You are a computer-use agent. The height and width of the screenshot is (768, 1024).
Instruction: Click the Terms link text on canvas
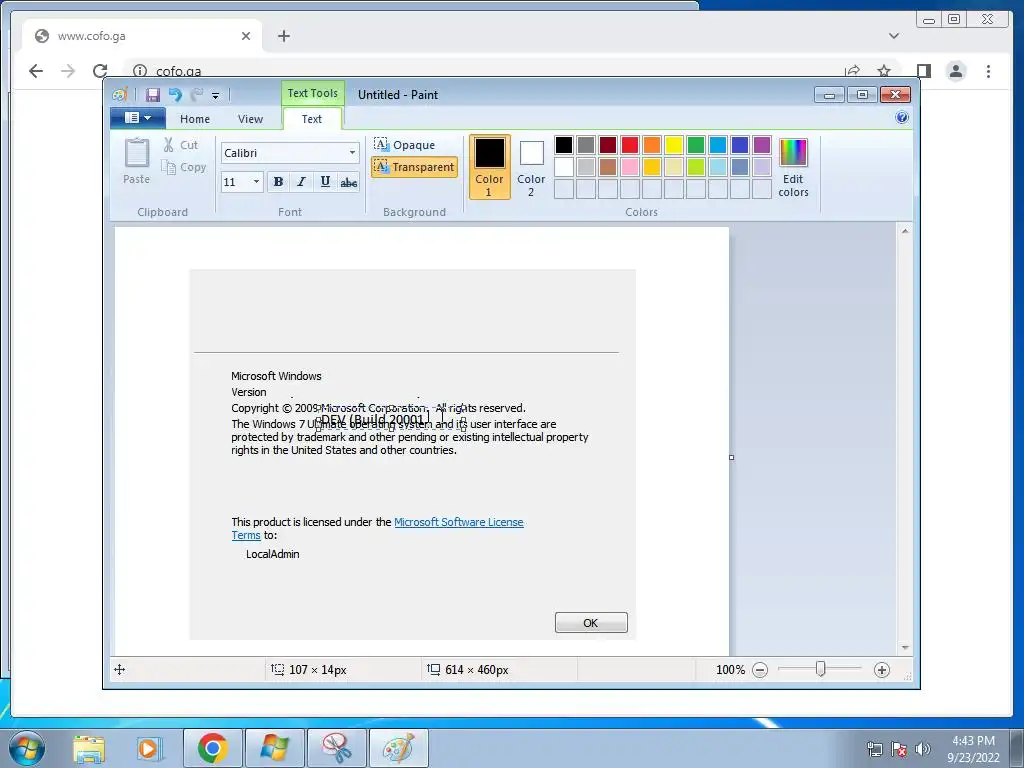click(x=246, y=535)
